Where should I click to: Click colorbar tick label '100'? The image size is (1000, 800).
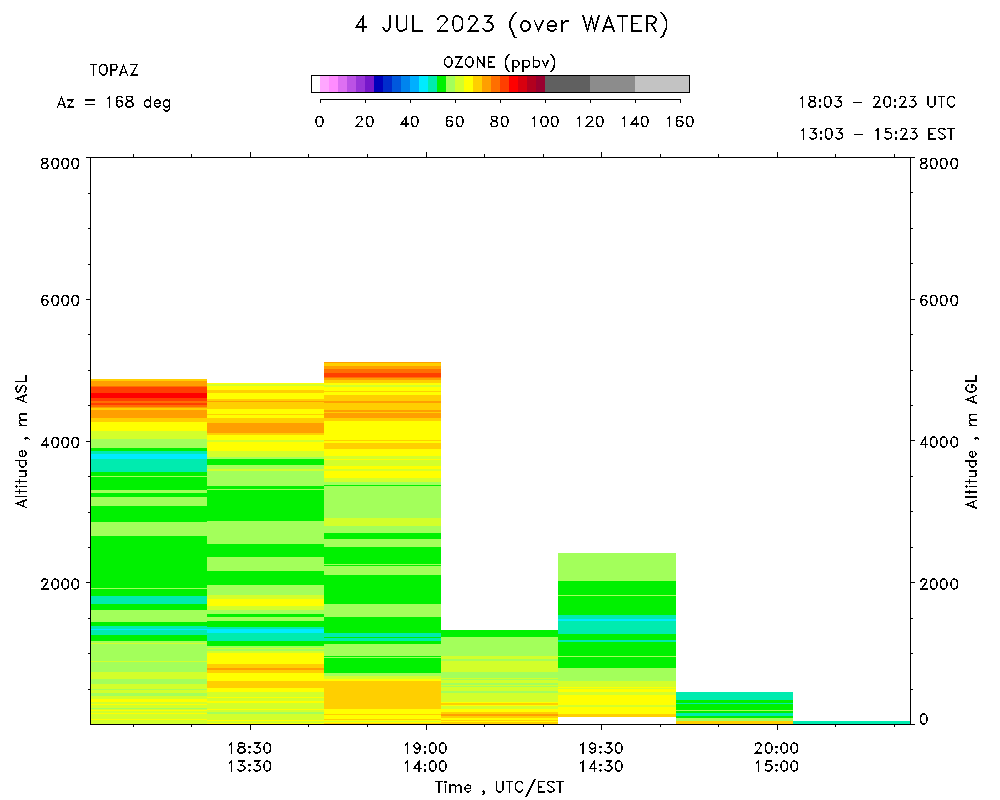(x=545, y=122)
